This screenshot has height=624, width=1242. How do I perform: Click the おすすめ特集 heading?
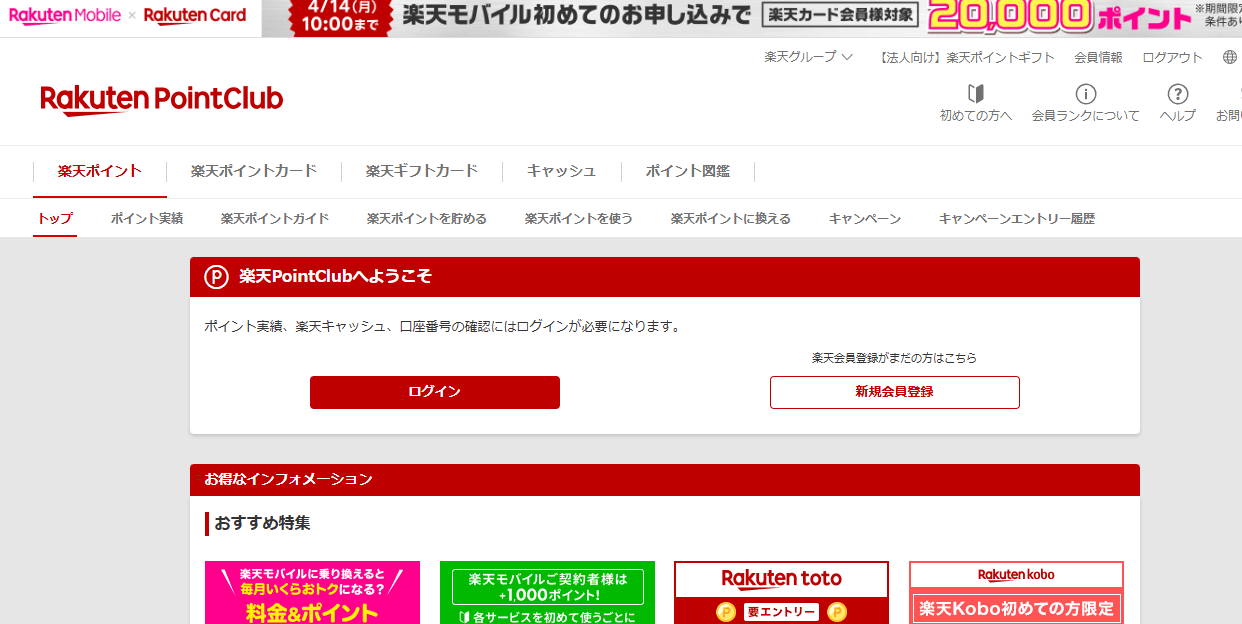tap(262, 523)
